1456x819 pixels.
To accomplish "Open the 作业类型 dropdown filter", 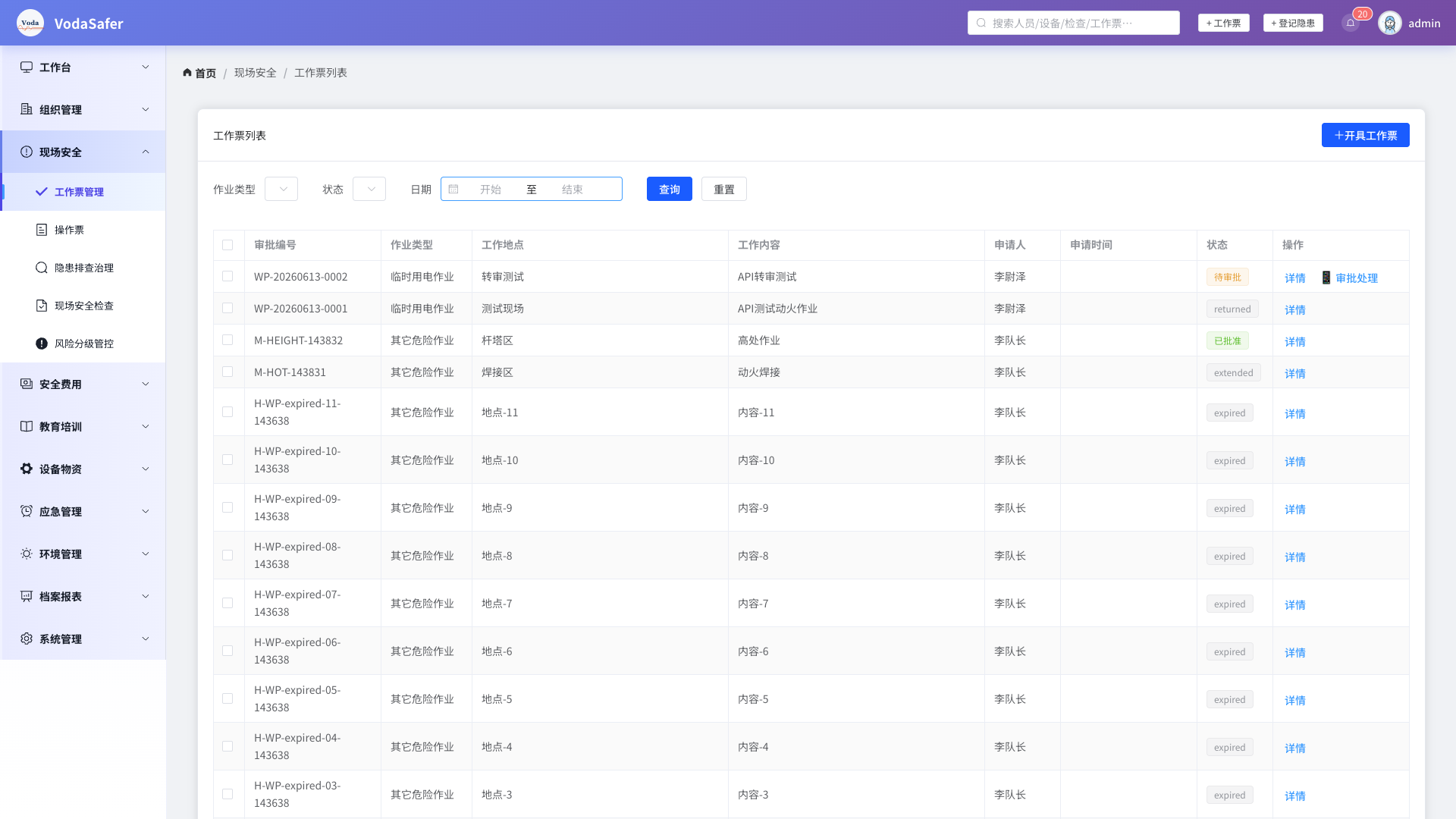I will [281, 189].
